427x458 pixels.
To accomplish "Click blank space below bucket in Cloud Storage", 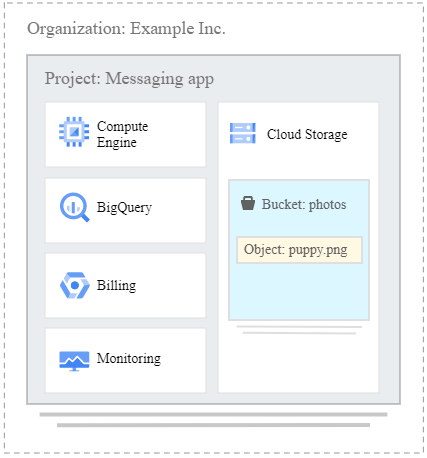I will pyautogui.click(x=298, y=363).
